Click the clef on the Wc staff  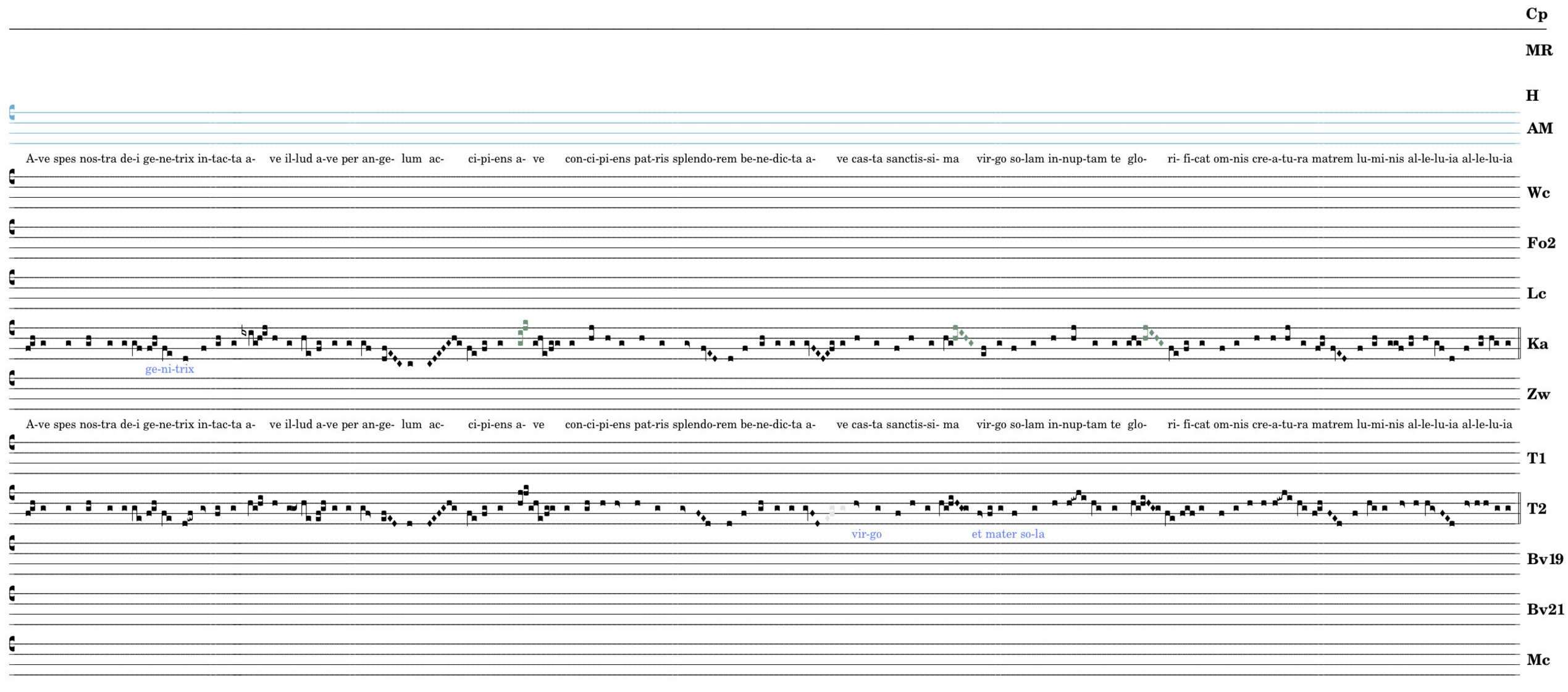tap(12, 177)
